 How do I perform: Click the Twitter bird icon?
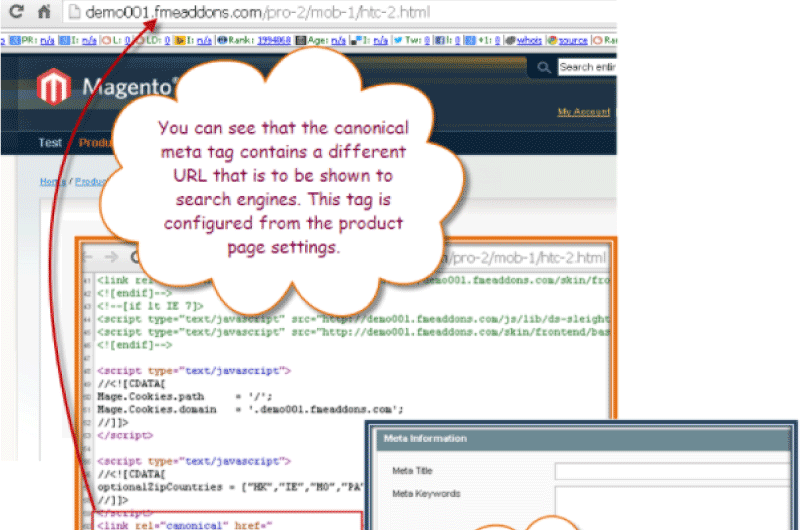pyautogui.click(x=398, y=40)
